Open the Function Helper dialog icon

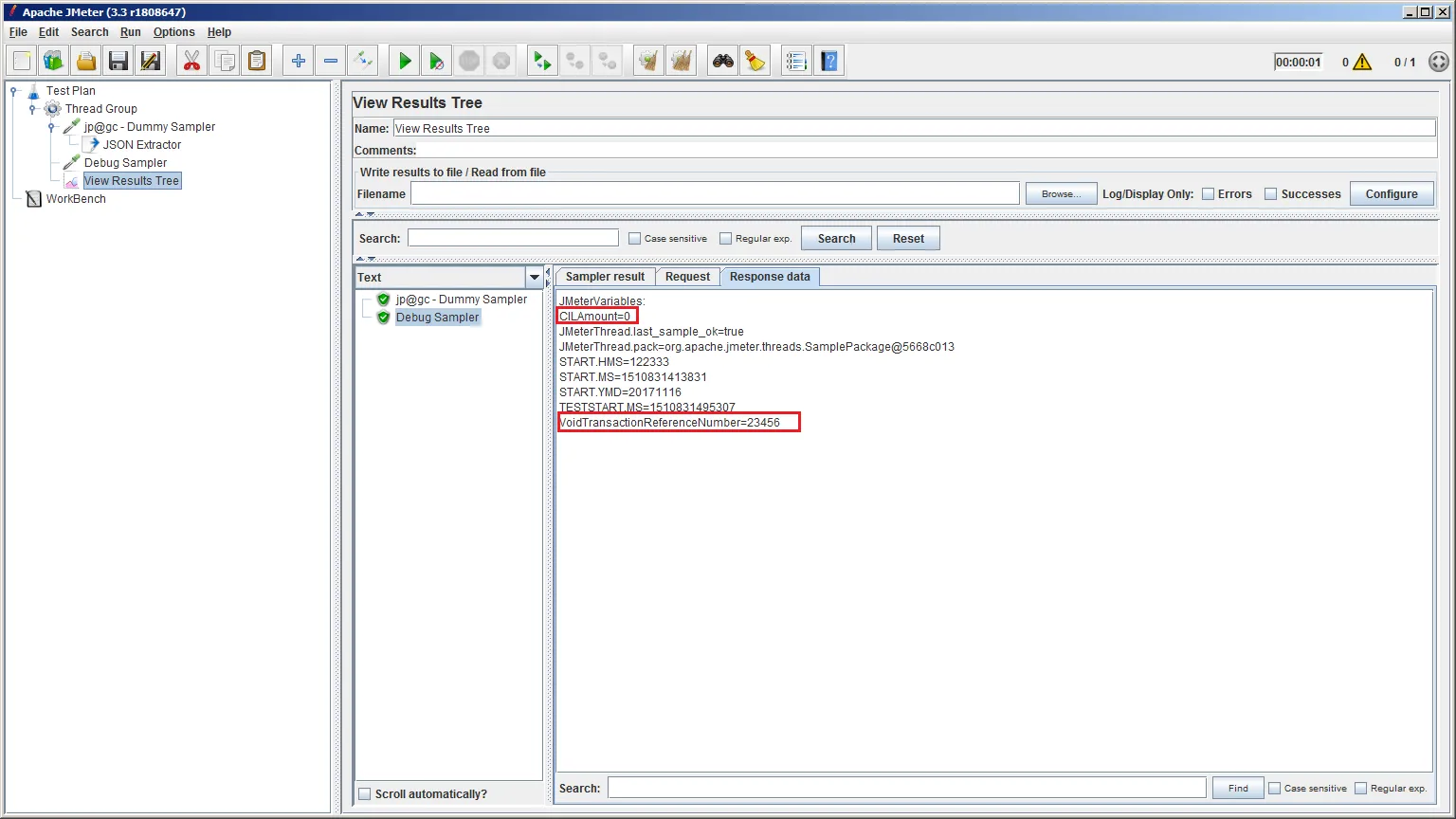click(x=797, y=62)
